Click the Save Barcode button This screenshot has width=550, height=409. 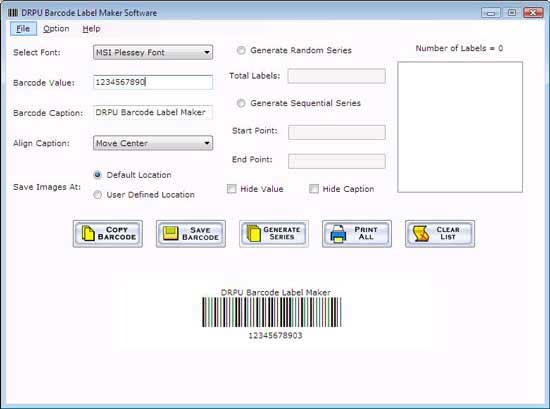(x=191, y=234)
